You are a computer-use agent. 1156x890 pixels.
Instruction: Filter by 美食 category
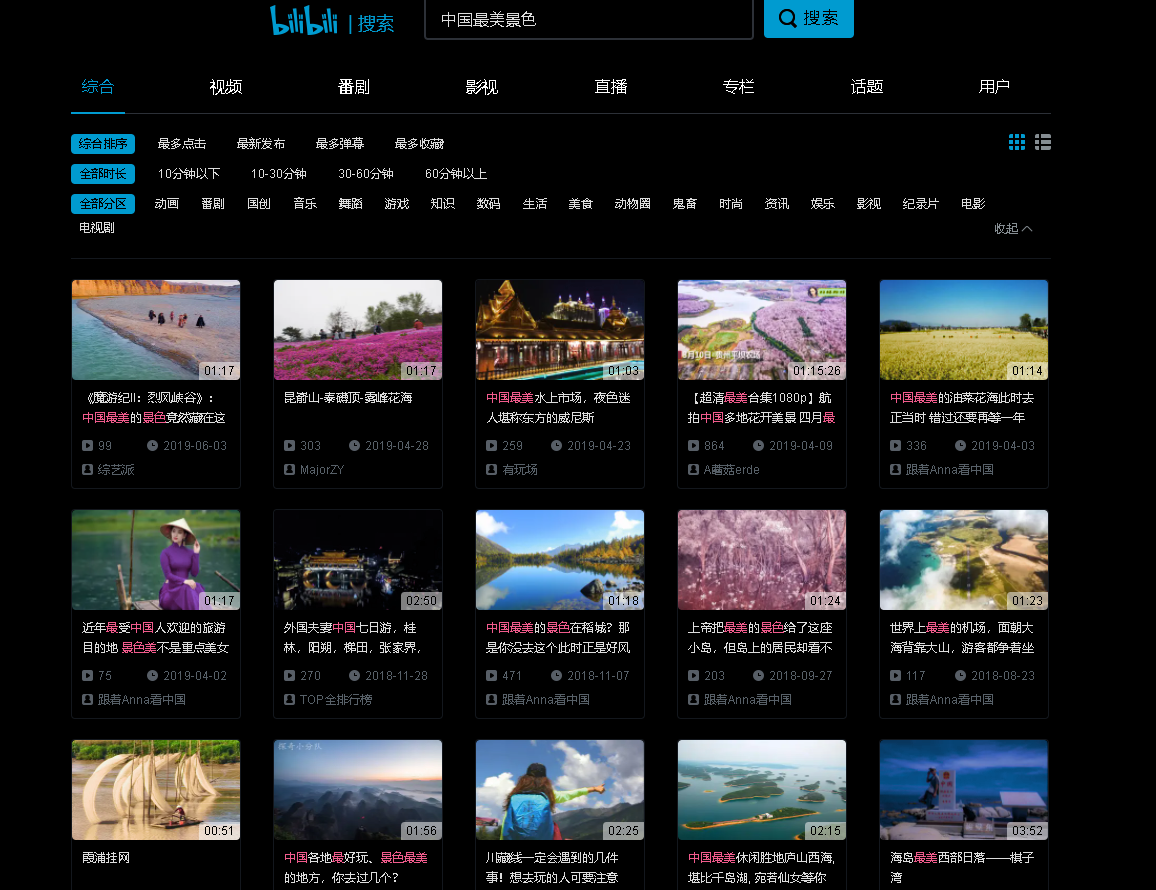point(580,204)
